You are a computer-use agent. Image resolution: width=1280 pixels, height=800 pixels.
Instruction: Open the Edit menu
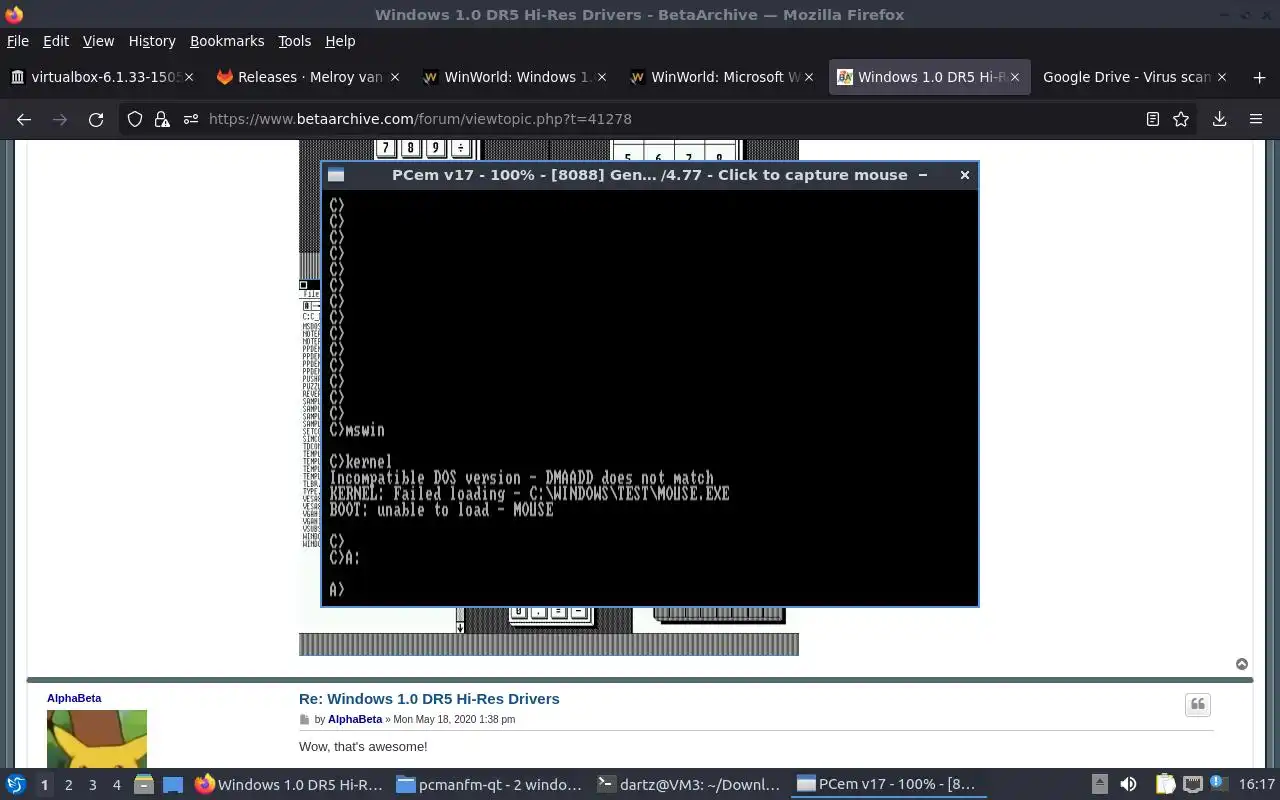[56, 41]
